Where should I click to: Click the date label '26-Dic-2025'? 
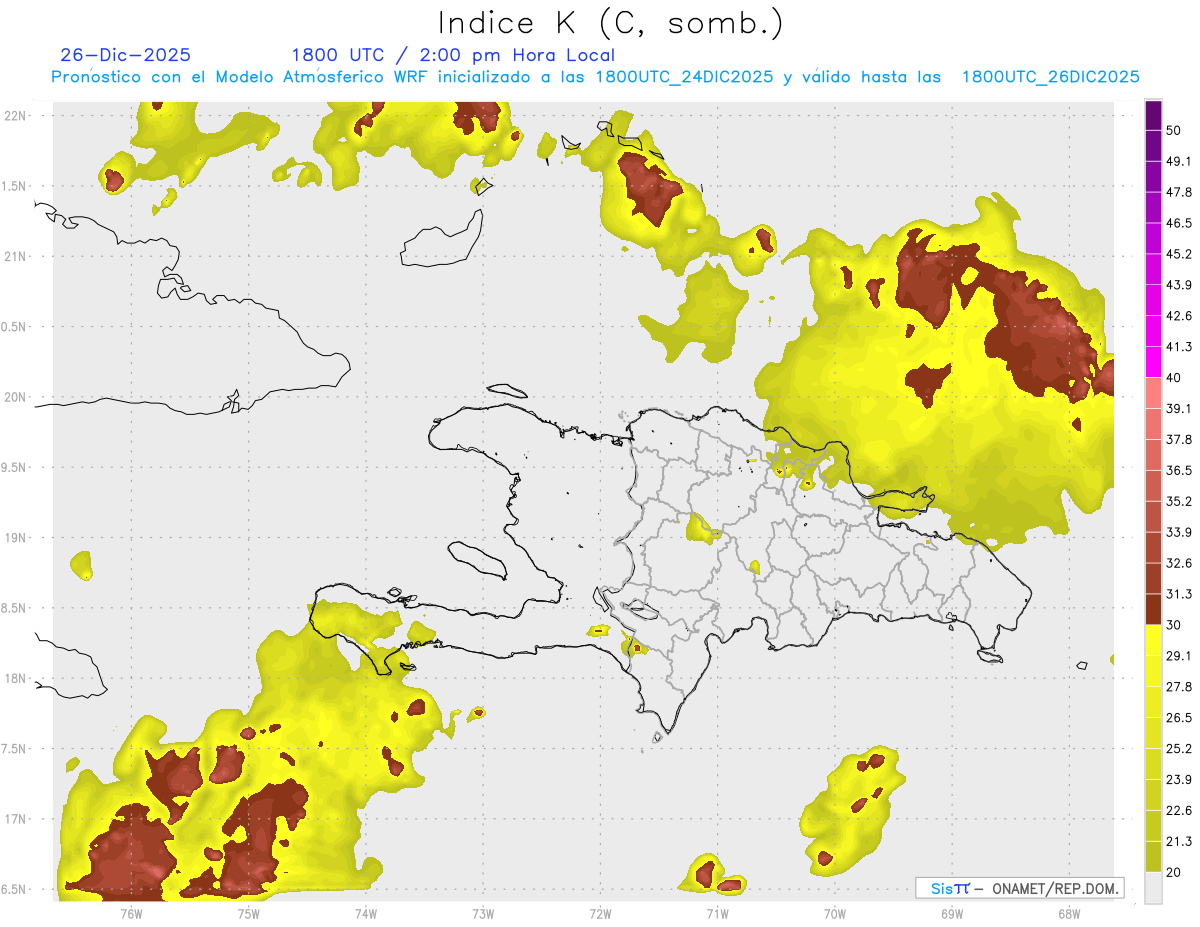point(125,55)
